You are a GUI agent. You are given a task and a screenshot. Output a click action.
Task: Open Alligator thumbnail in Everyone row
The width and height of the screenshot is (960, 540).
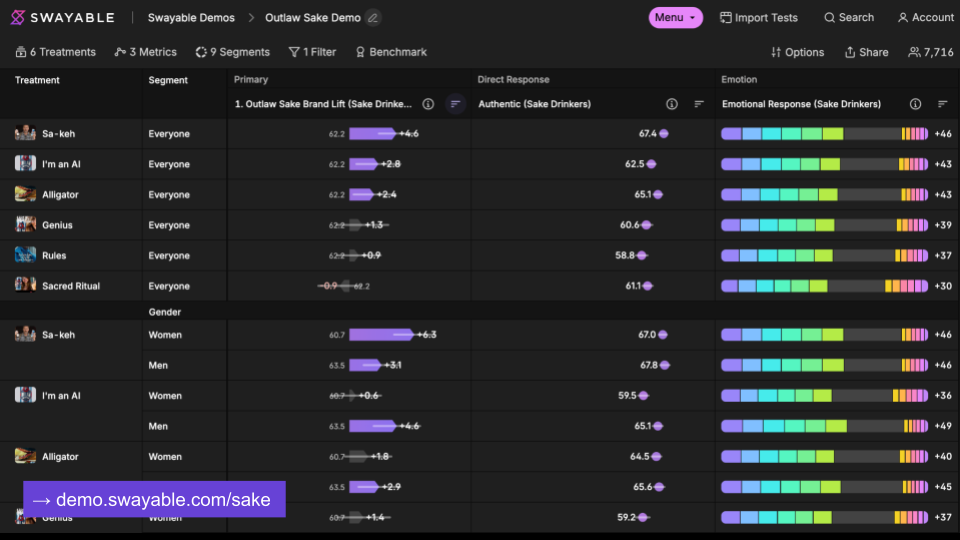tap(25, 194)
